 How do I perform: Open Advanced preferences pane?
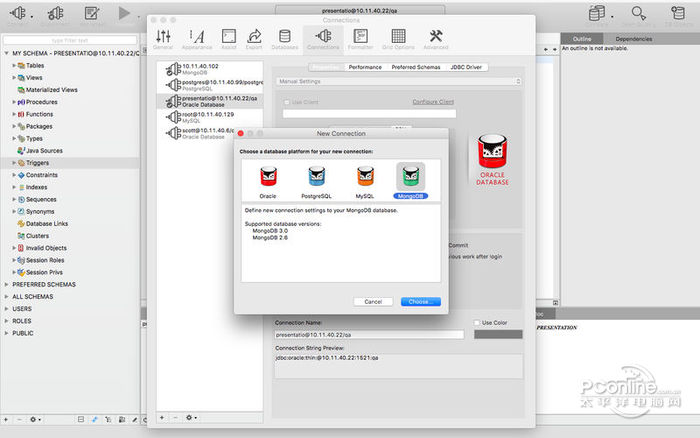coord(436,39)
